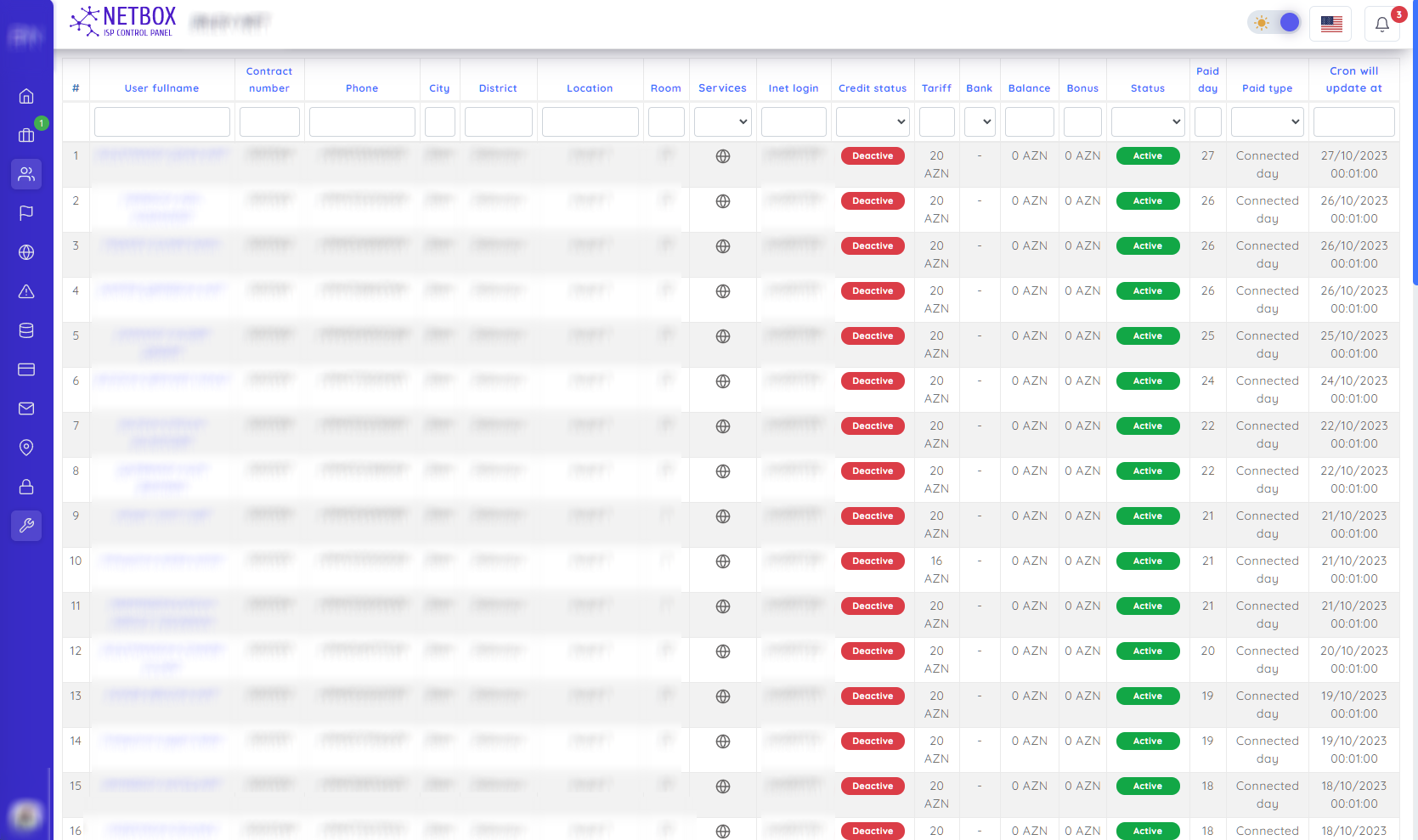Click the briefcase icon with green badge
Viewport: 1418px width, 840px height.
coord(26,135)
